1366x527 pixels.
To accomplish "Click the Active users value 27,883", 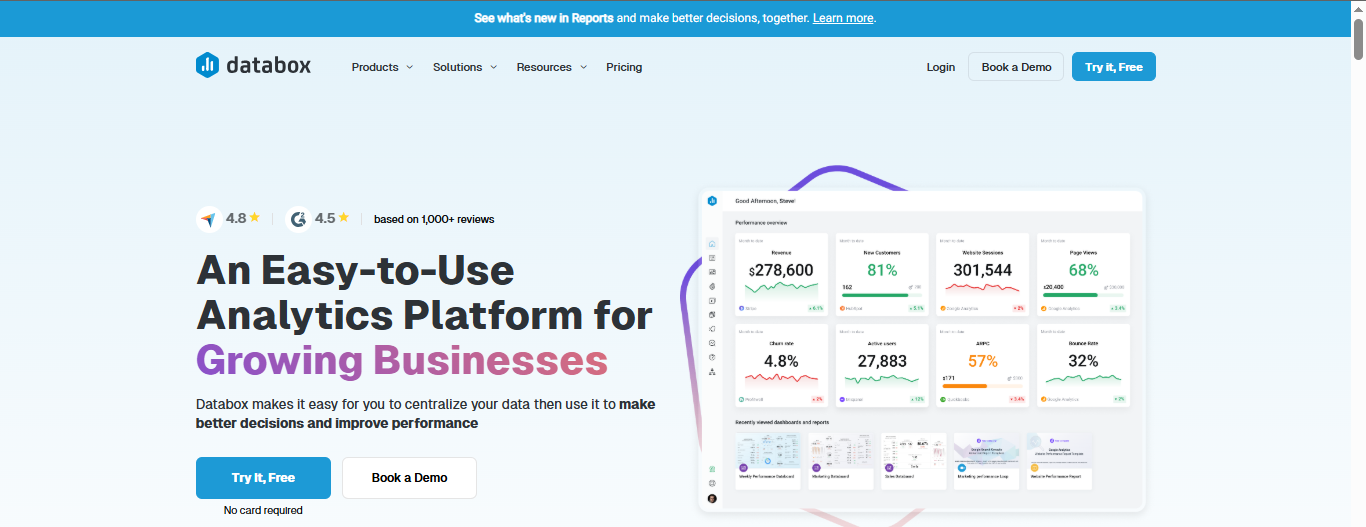I will 882,361.
